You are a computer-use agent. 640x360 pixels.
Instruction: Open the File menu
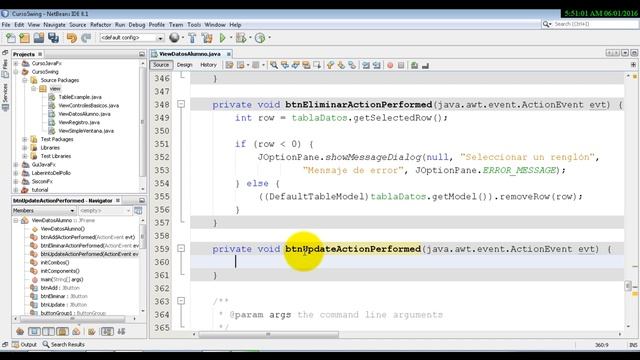6,25
